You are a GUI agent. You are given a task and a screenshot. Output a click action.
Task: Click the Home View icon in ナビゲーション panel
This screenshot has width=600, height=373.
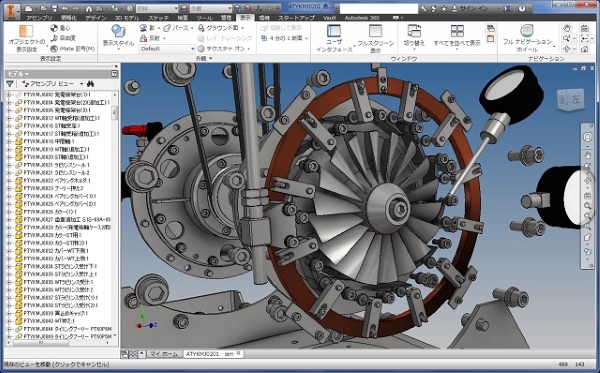pos(584,49)
